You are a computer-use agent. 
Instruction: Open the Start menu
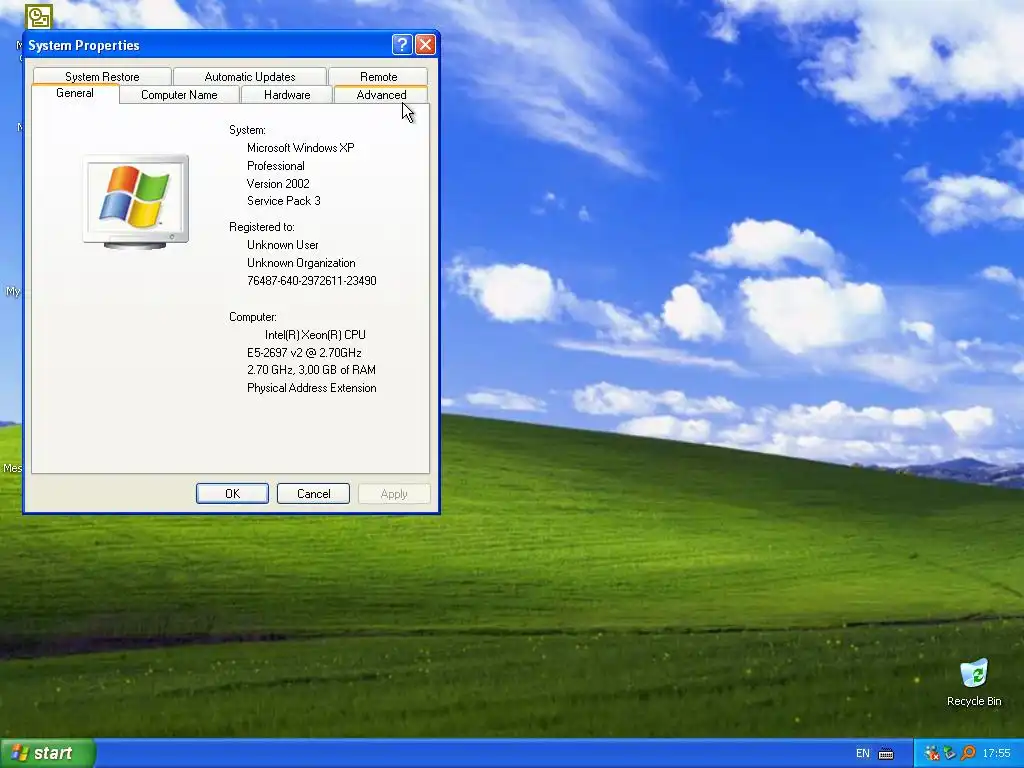pos(47,753)
